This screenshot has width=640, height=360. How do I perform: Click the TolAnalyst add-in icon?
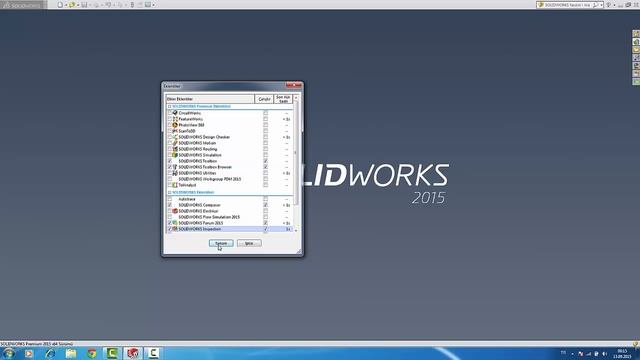coord(175,185)
